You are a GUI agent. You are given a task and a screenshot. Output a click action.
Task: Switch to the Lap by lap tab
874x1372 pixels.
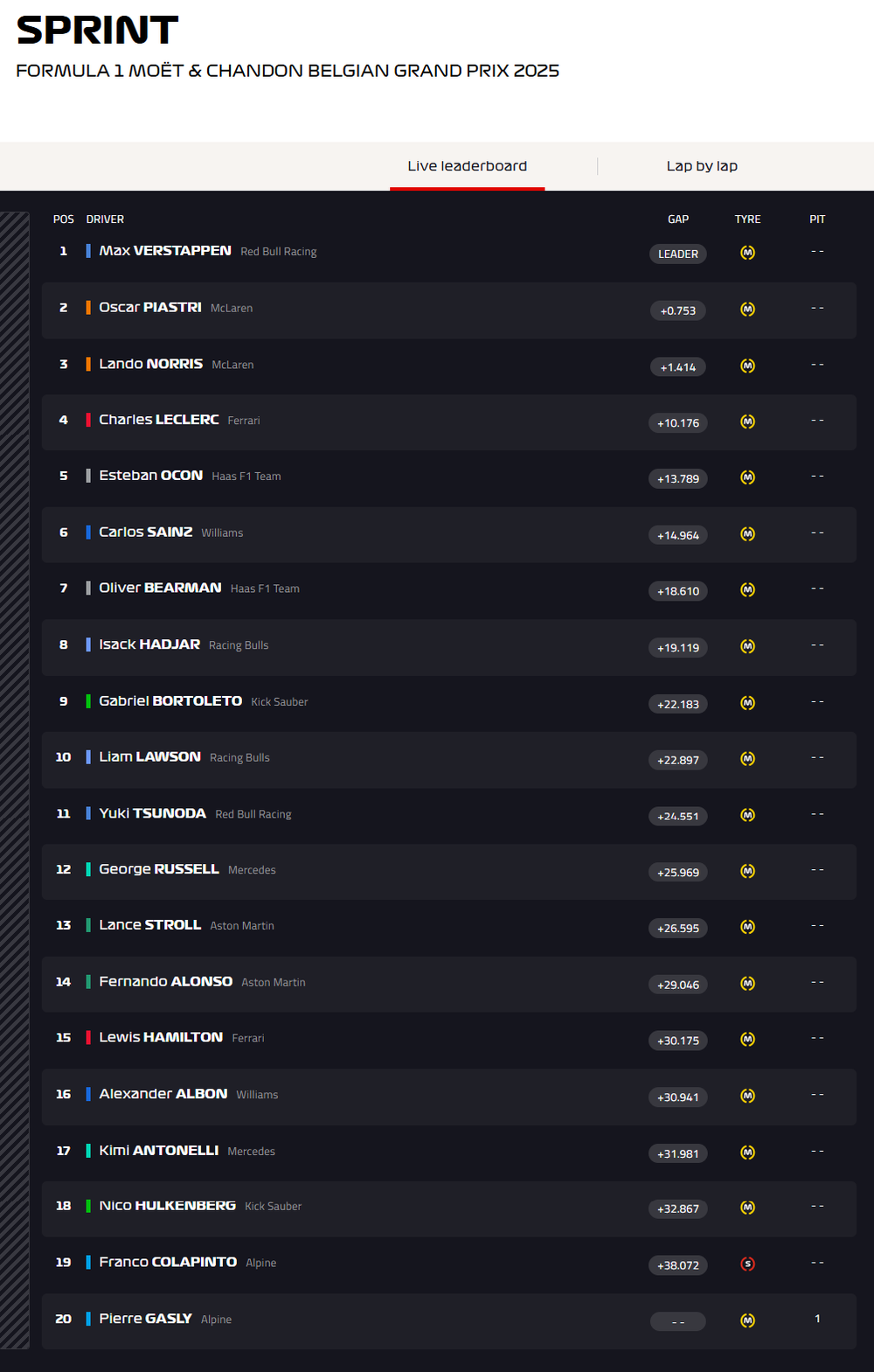702,166
